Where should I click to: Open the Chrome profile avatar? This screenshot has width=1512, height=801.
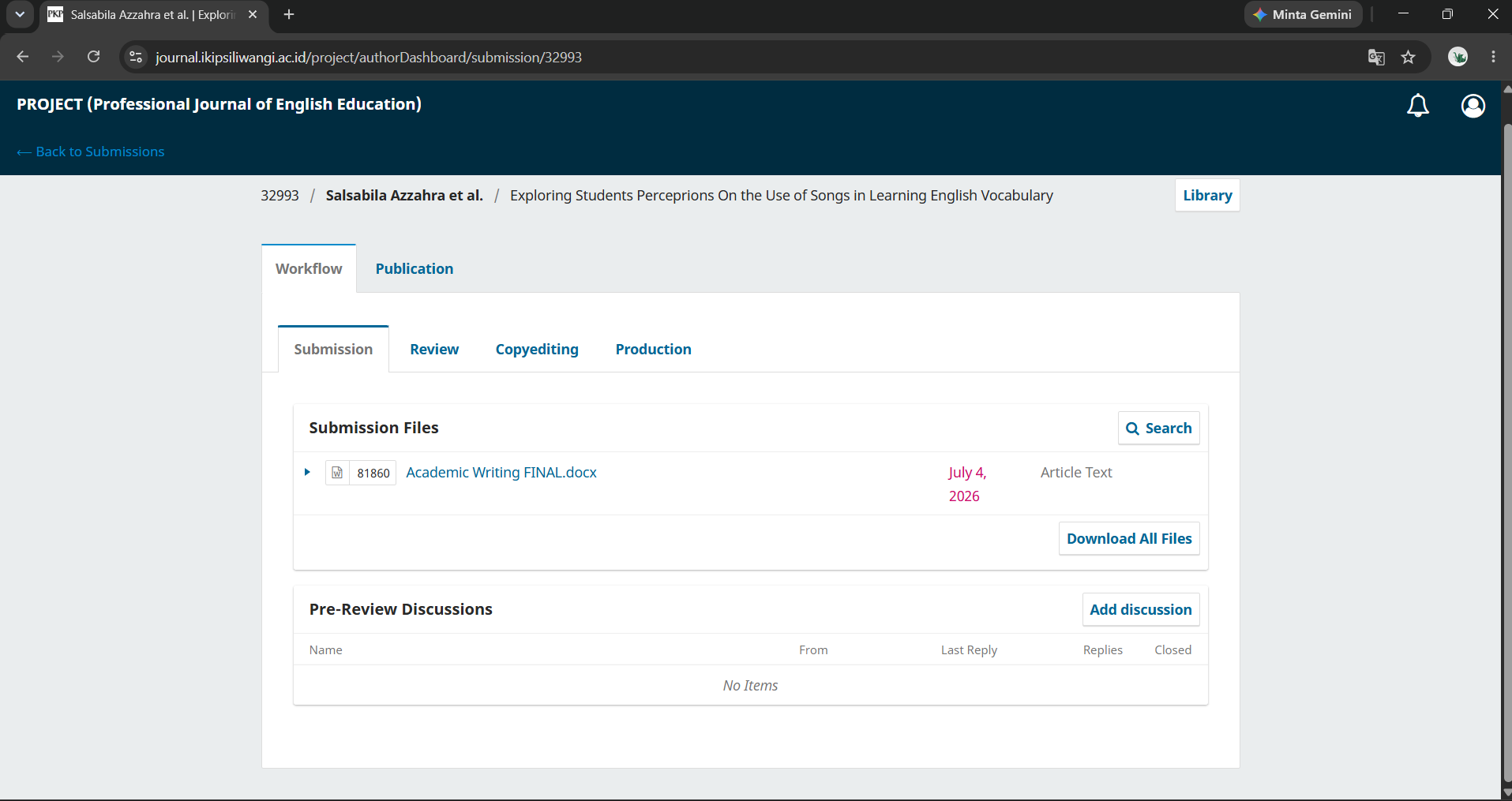(x=1458, y=57)
